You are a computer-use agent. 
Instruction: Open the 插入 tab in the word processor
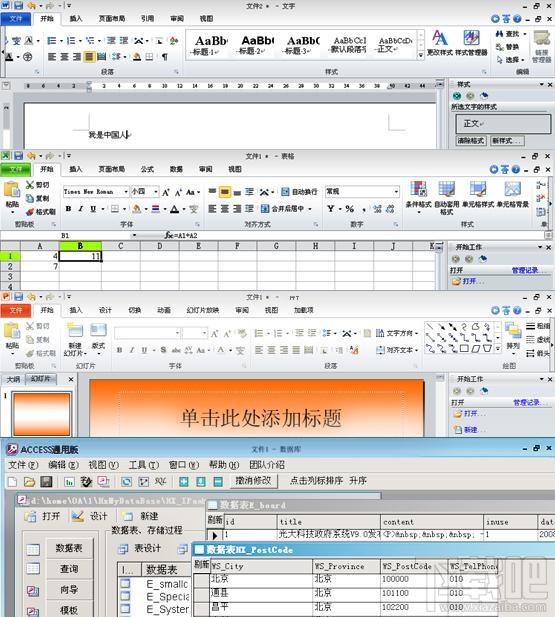click(x=76, y=18)
